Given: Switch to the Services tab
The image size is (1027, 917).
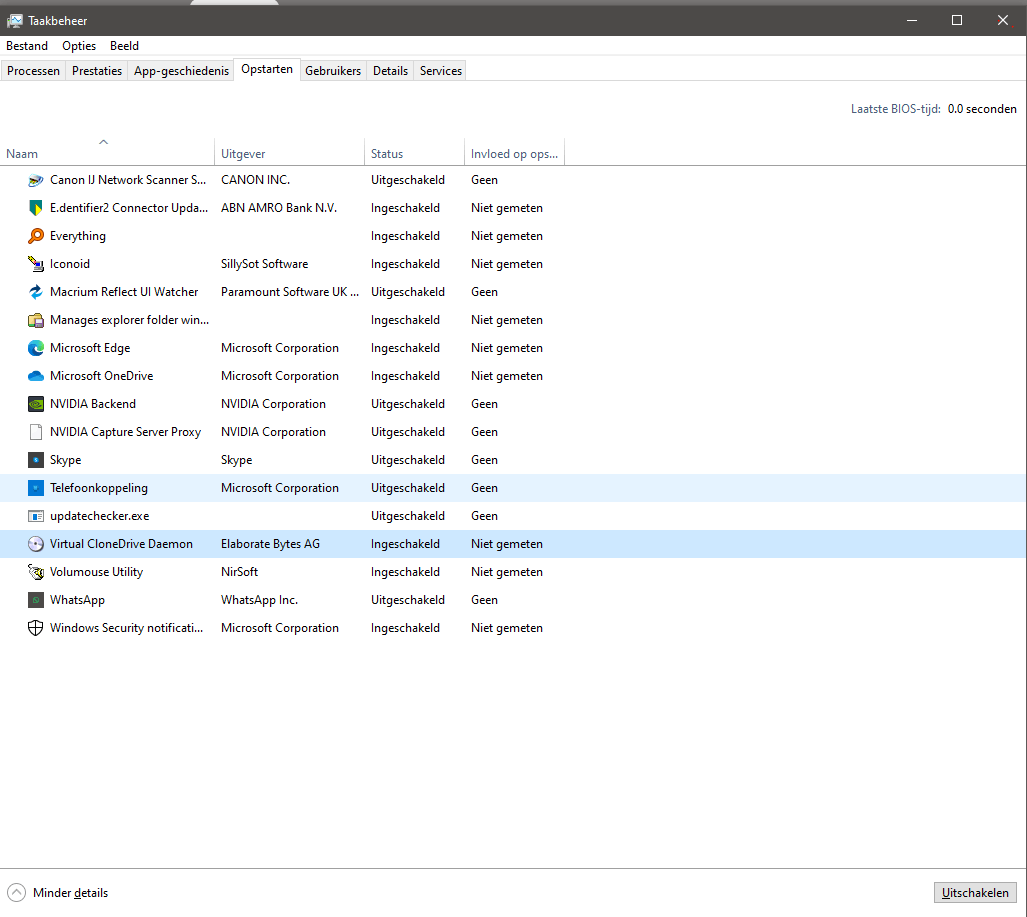Looking at the screenshot, I should click(x=441, y=71).
